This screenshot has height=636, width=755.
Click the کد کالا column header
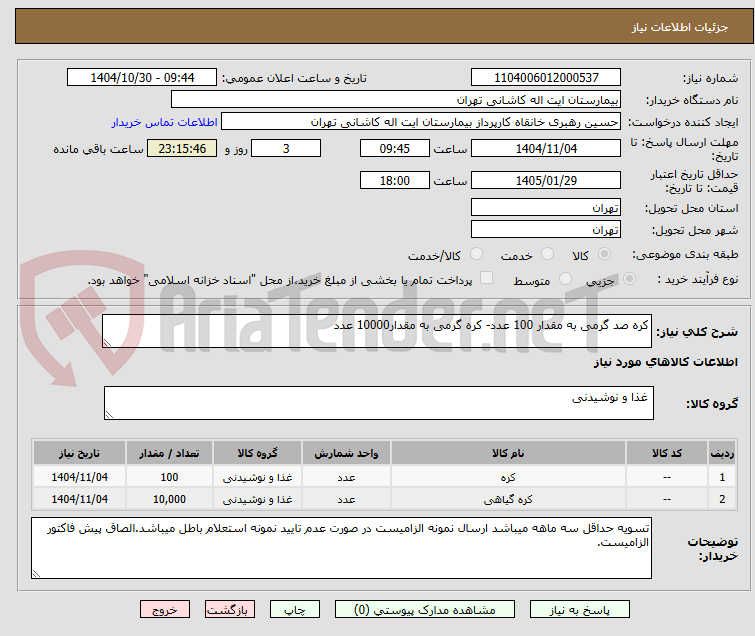[x=667, y=453]
